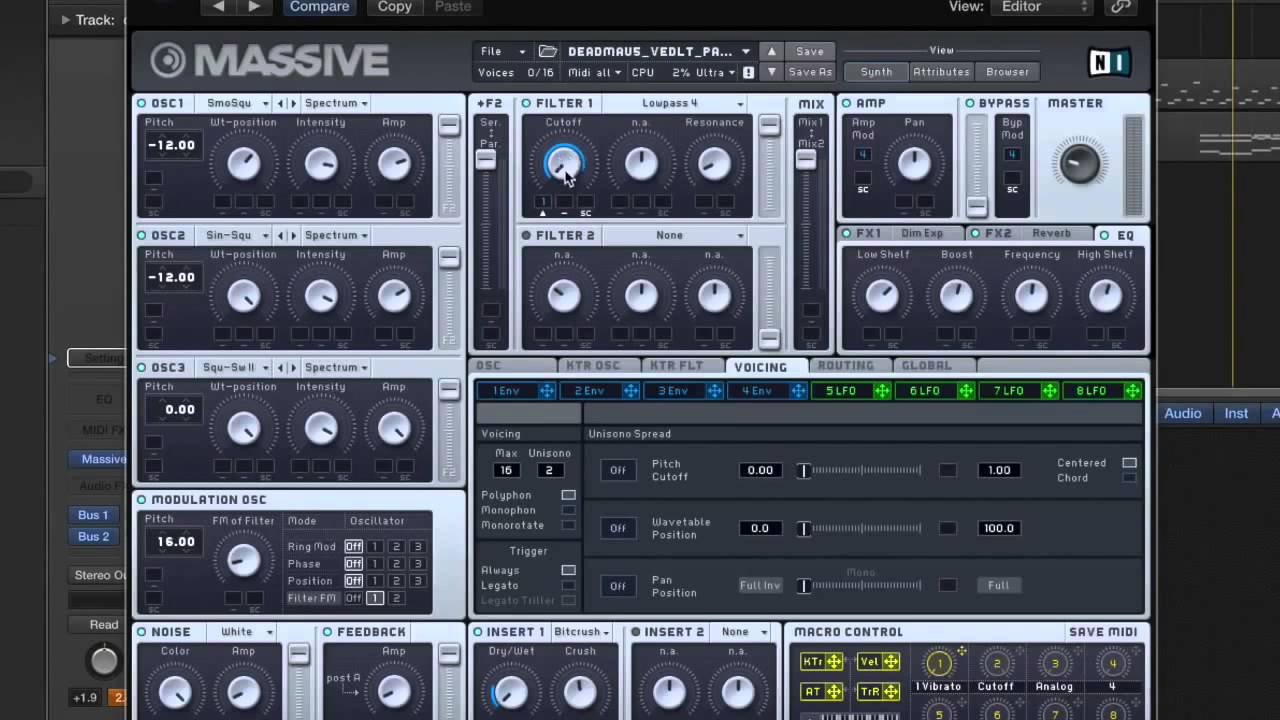Image resolution: width=1280 pixels, height=720 pixels.
Task: Grab the 6LFO modulation crosshair handle
Action: point(966,391)
